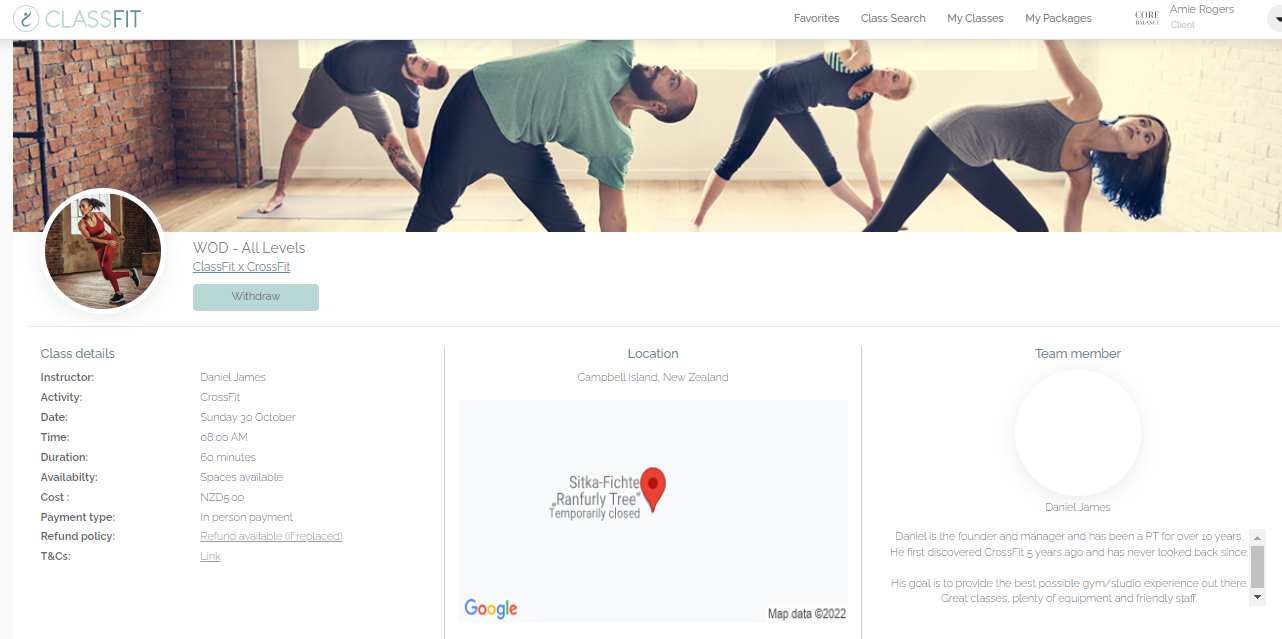1282x639 pixels.
Task: Open My Classes page
Action: point(975,18)
